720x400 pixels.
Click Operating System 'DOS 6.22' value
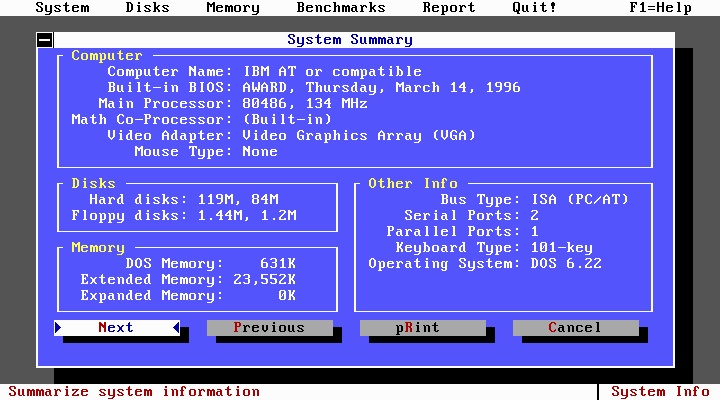tap(566, 264)
